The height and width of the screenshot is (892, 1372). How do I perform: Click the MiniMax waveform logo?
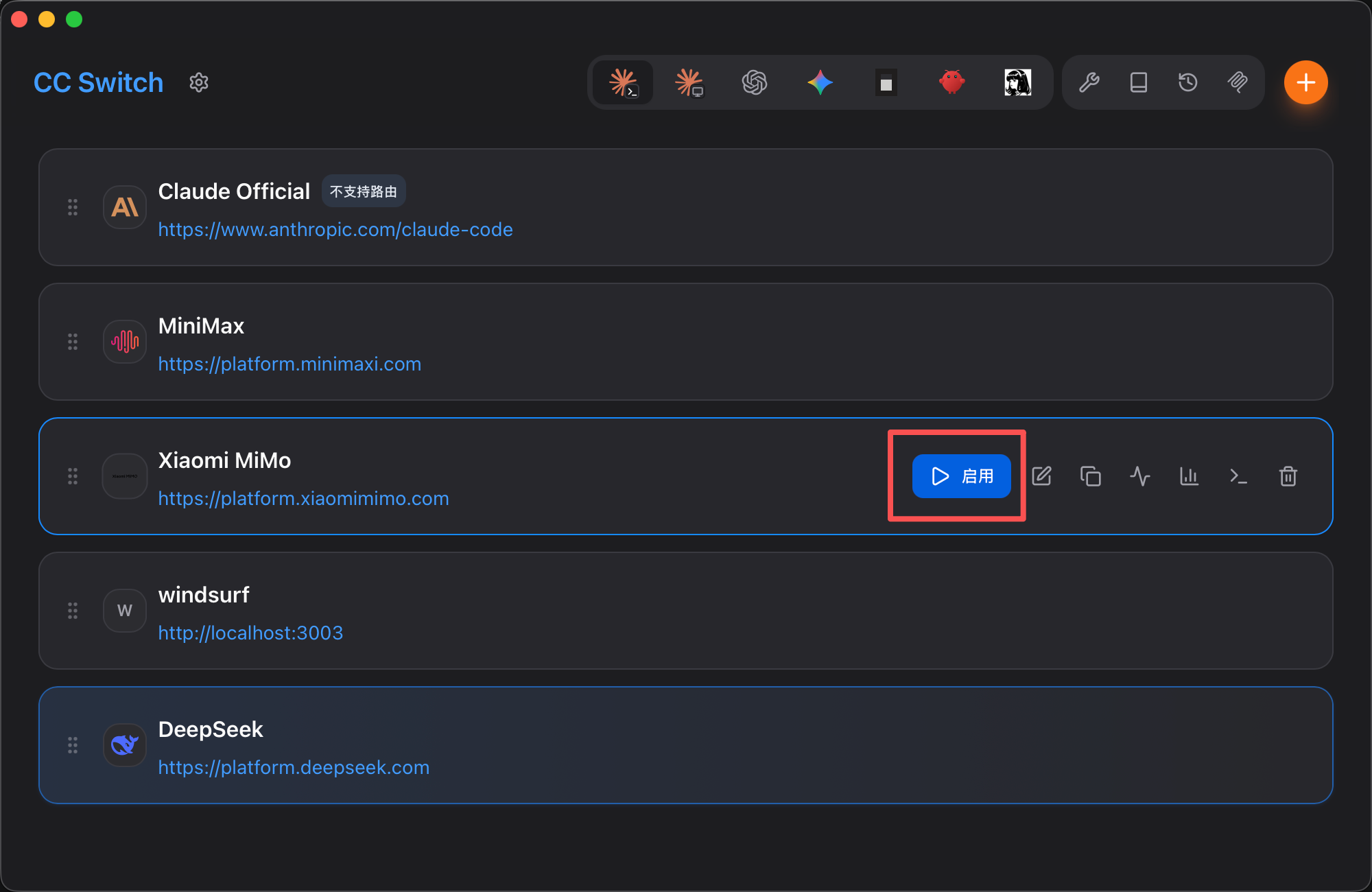[x=125, y=342]
